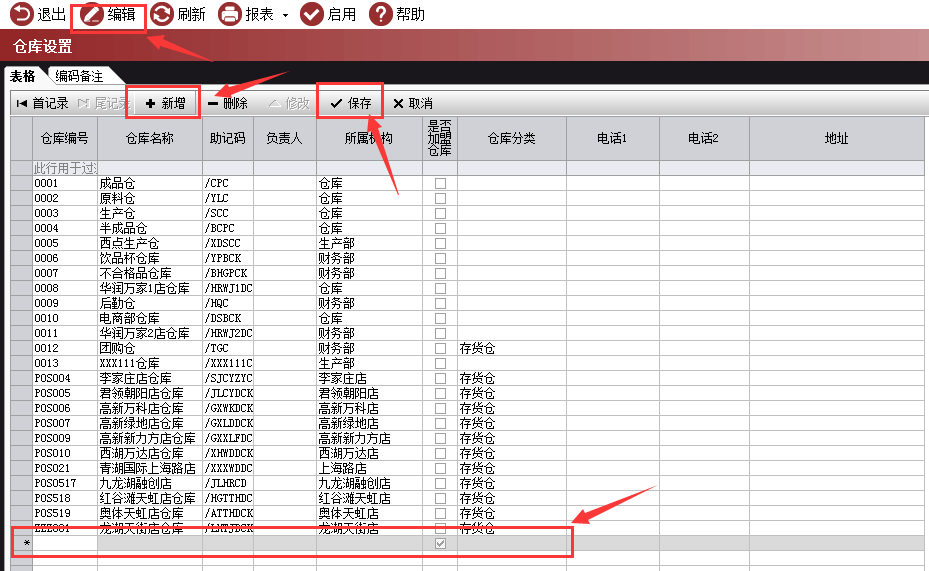Select the 红谷滩天虹店仓库 name cell
Image resolution: width=929 pixels, height=571 pixels.
(150, 499)
